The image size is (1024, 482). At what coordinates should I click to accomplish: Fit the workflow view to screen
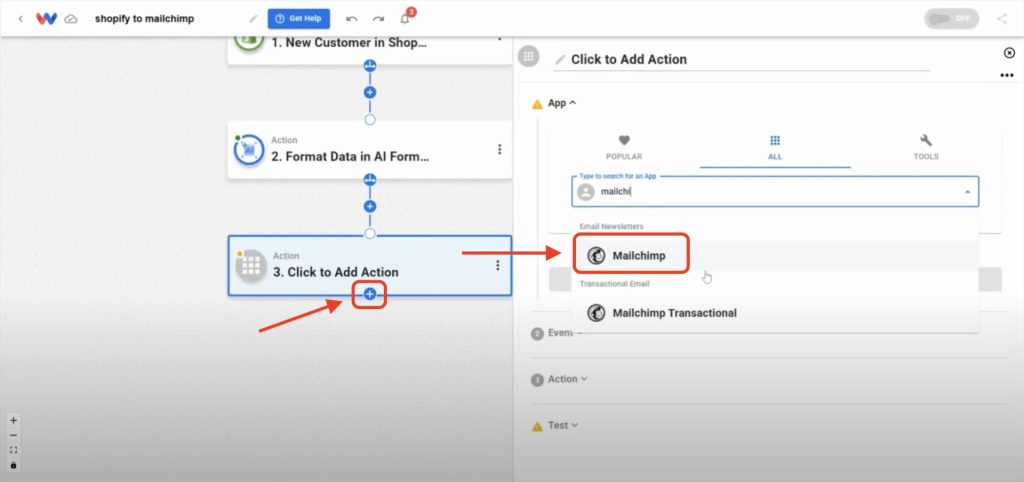14,450
